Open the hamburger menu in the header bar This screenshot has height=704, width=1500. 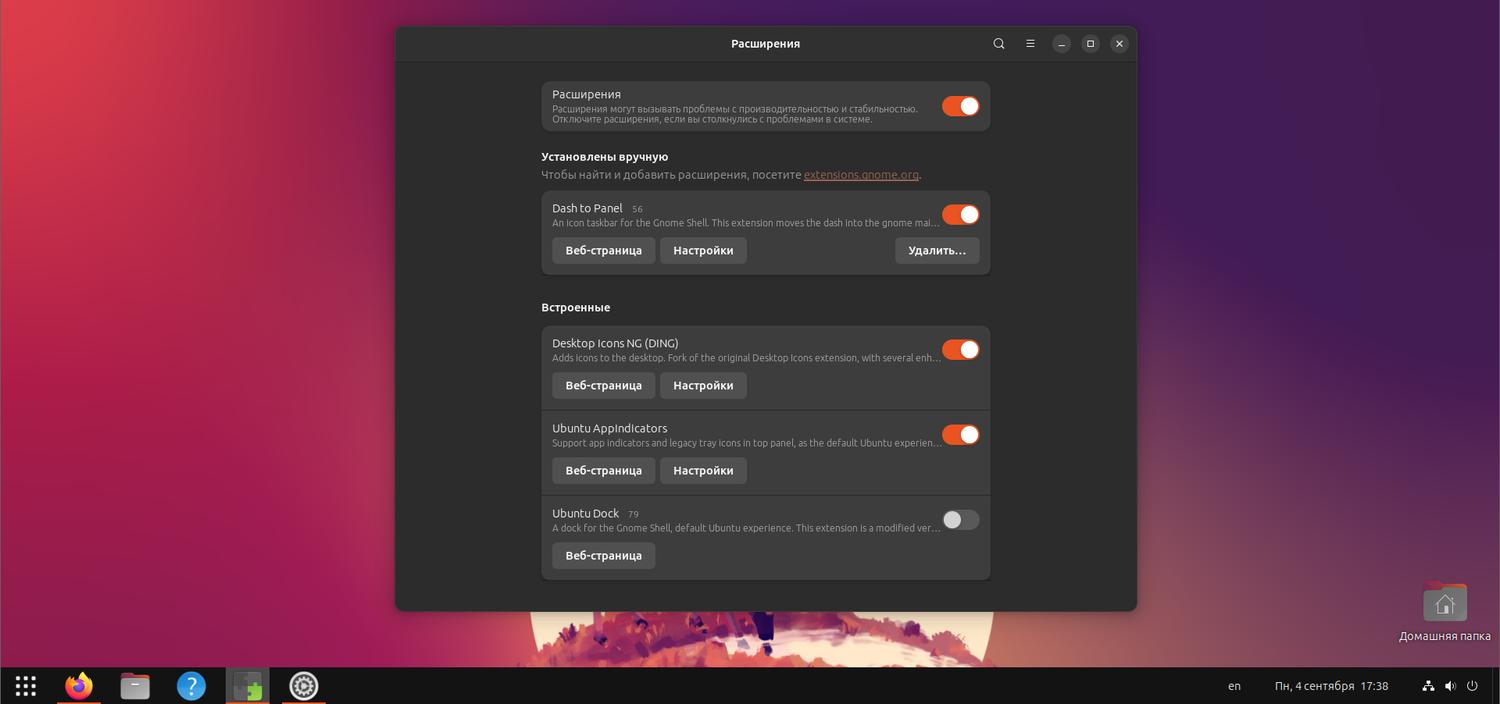[1030, 44]
